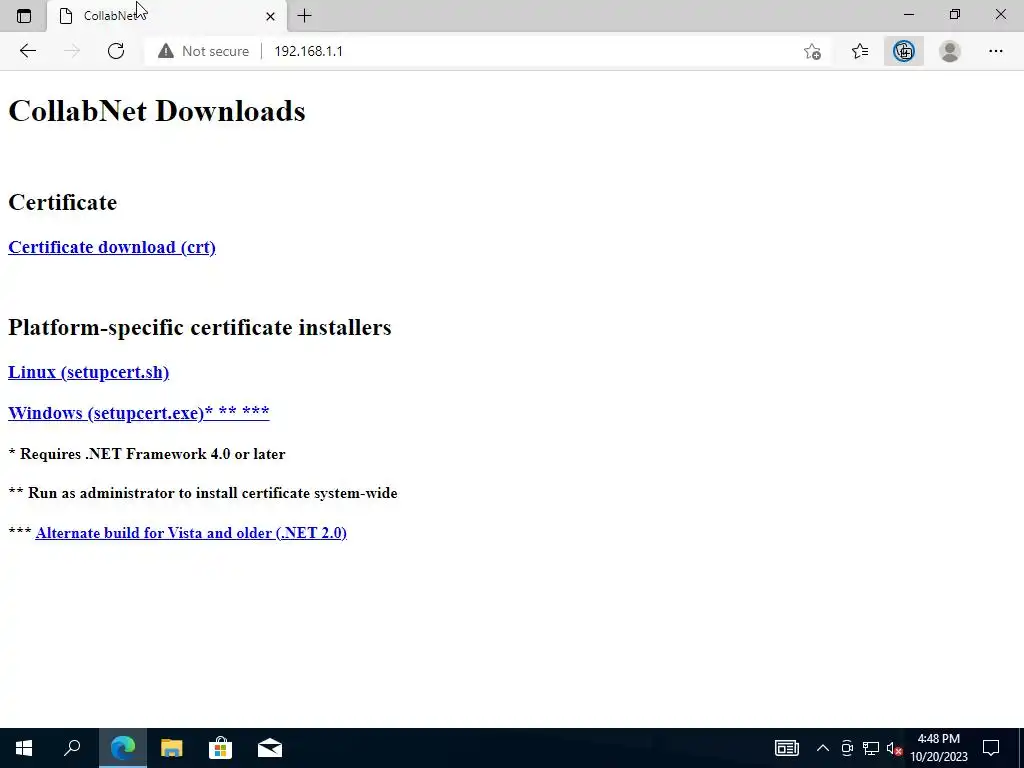Click the CollabNet Downloads heading
1024x768 pixels.
(x=157, y=110)
